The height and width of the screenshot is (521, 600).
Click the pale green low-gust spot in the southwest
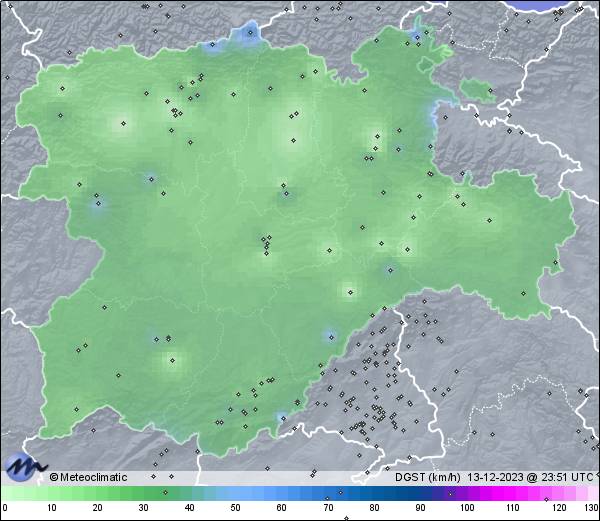[x=172, y=361]
